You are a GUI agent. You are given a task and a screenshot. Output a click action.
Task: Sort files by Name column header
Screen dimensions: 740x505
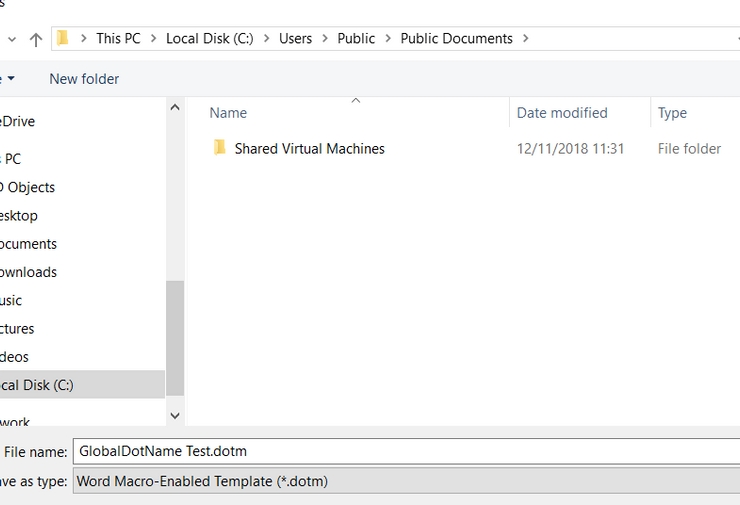click(x=229, y=113)
